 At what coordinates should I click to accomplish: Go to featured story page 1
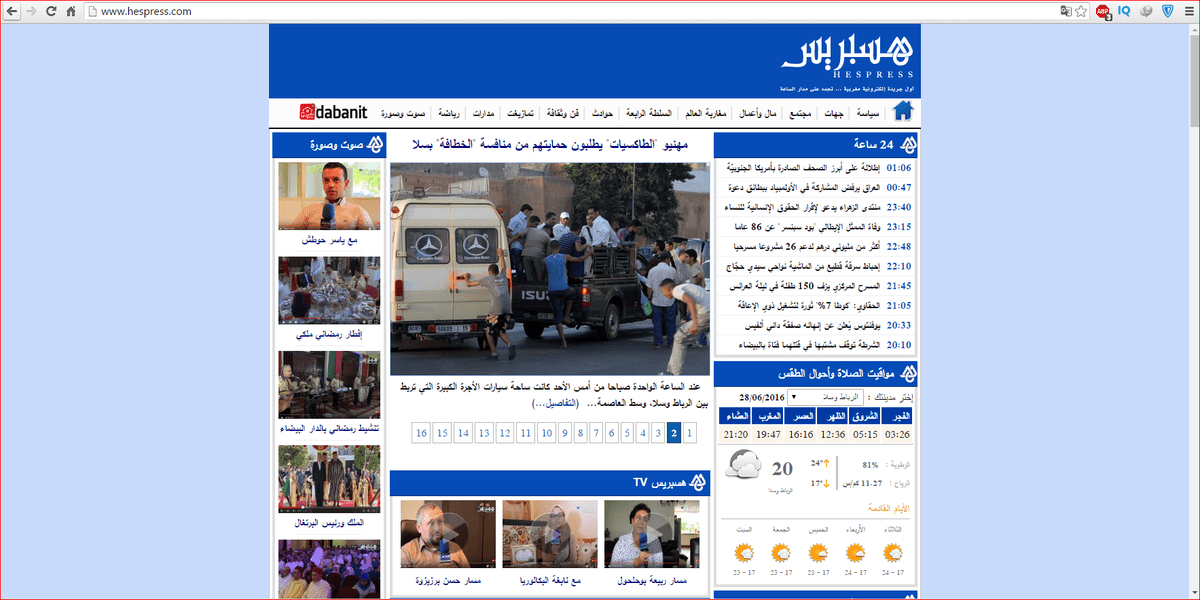690,433
